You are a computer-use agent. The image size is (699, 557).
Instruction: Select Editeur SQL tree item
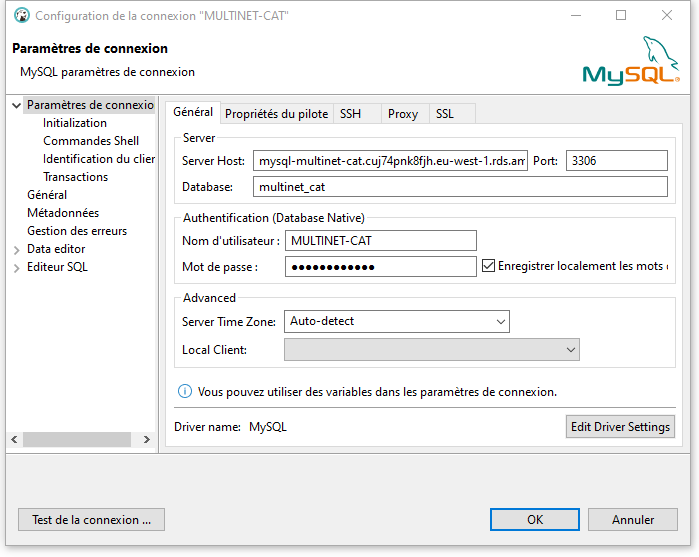(x=57, y=267)
